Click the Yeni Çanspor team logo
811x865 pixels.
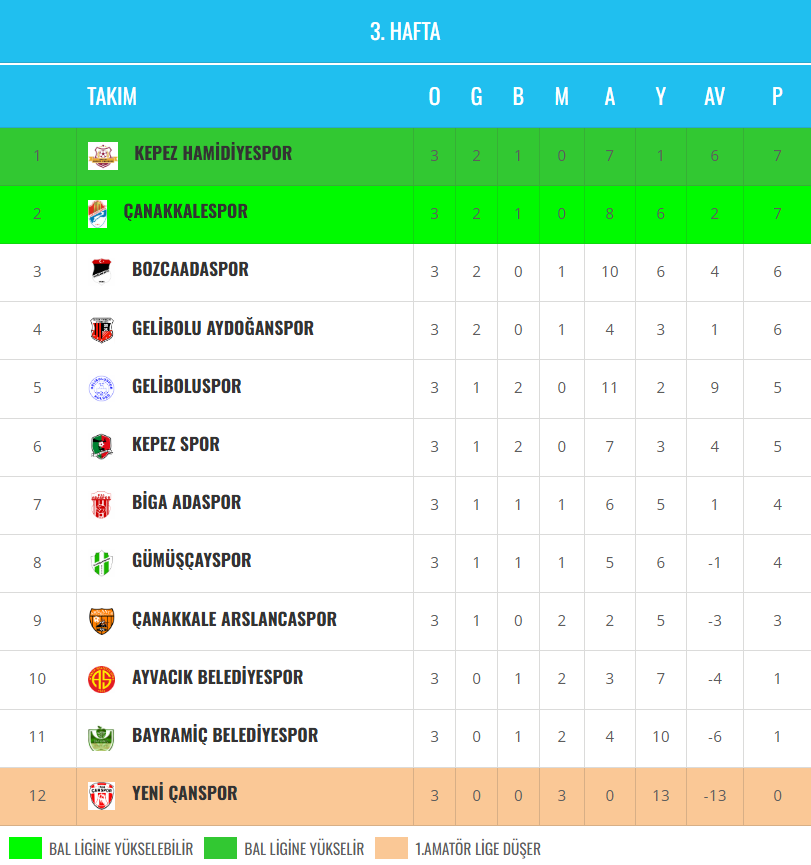click(x=101, y=795)
